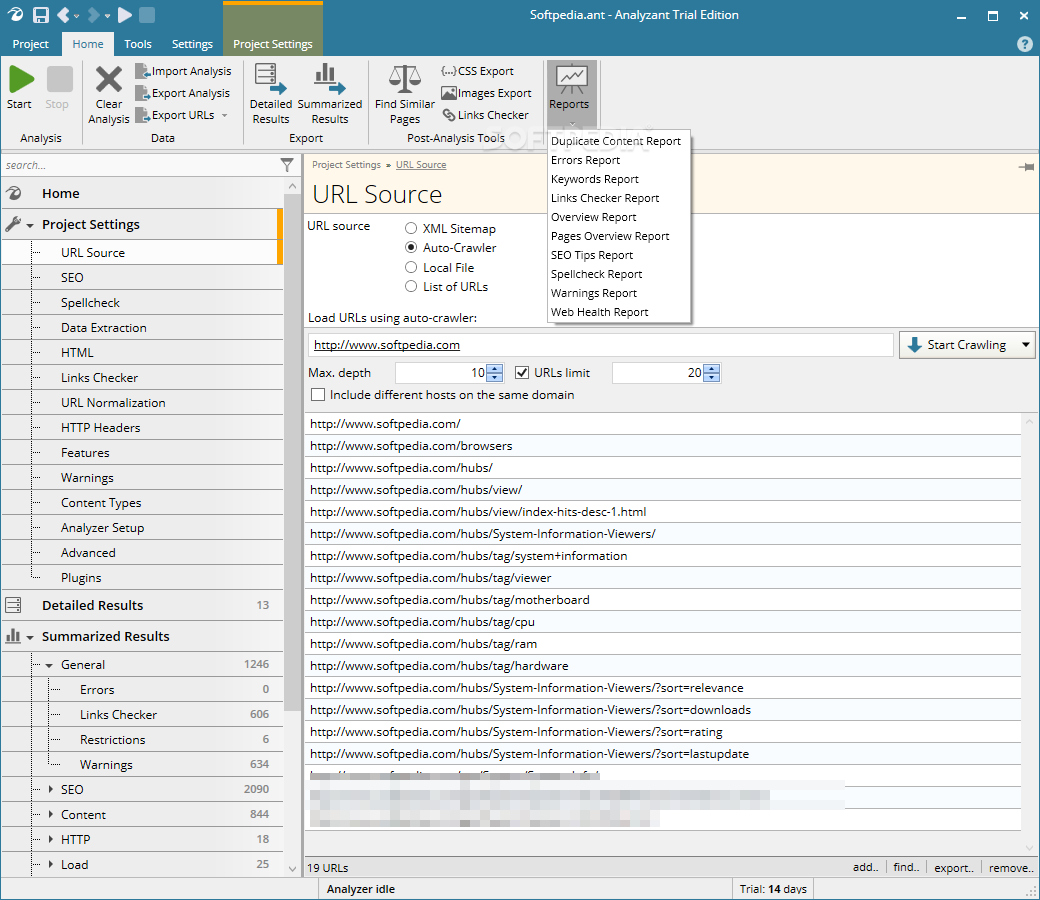This screenshot has height=900, width=1040.
Task: Switch to the Settings ribbon tab
Action: [192, 44]
